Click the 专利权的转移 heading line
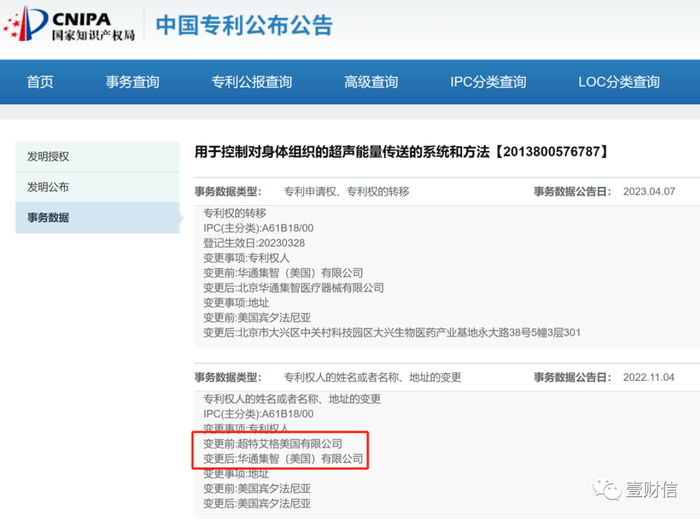This screenshot has height=521, width=700. [x=235, y=213]
